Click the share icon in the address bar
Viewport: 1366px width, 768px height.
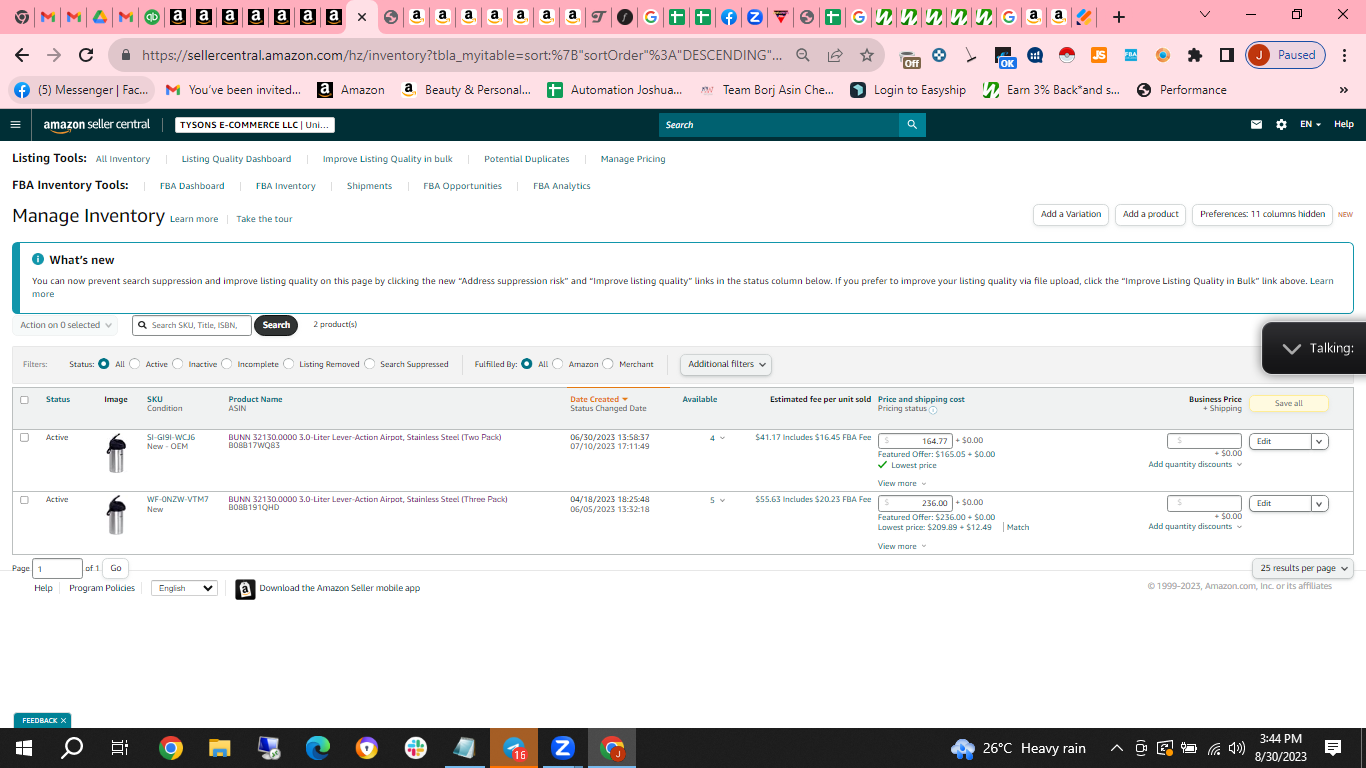tap(835, 55)
